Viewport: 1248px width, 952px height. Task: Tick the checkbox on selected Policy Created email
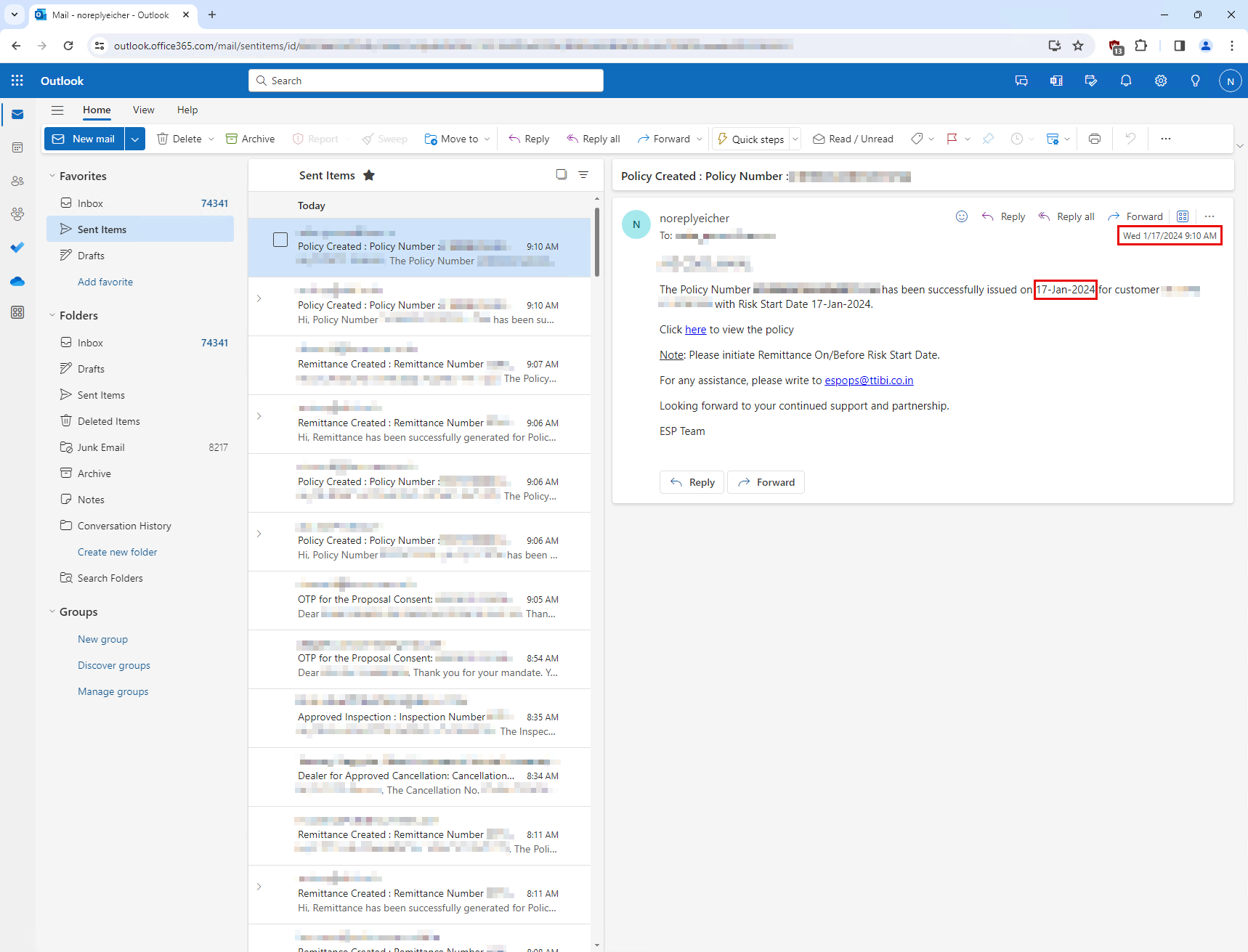(280, 240)
